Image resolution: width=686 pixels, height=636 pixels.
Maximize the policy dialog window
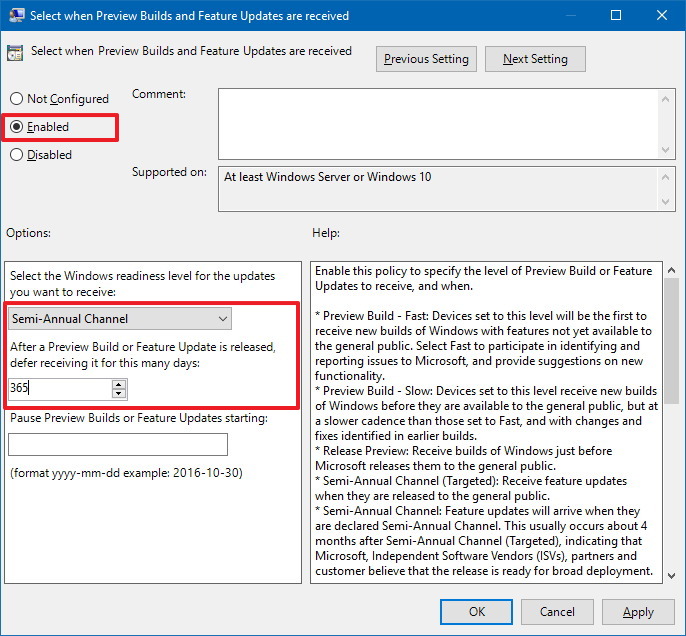pos(616,15)
